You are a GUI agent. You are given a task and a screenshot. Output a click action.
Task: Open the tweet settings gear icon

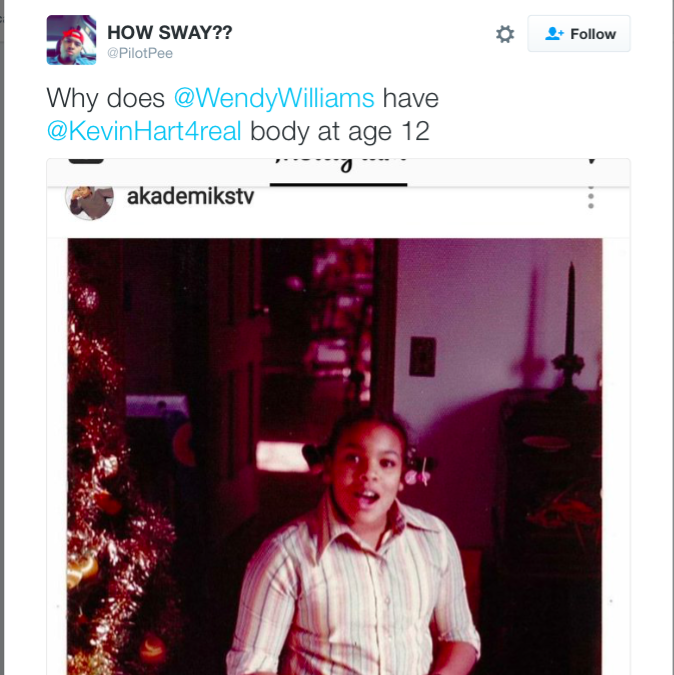tap(505, 34)
